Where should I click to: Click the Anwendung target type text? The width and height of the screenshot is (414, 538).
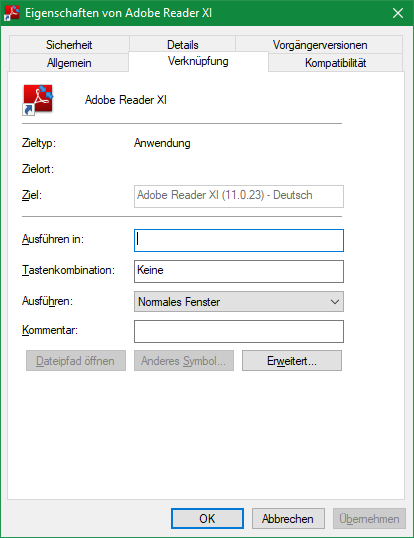[x=162, y=143]
